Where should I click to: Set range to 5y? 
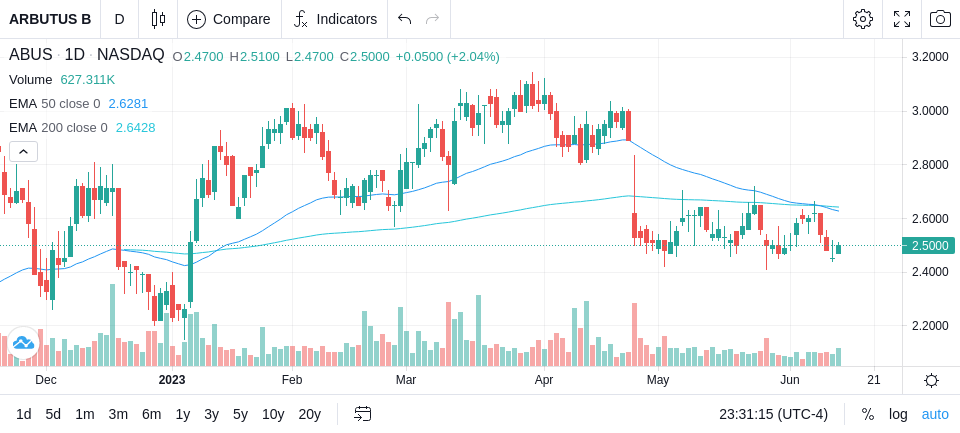(240, 414)
